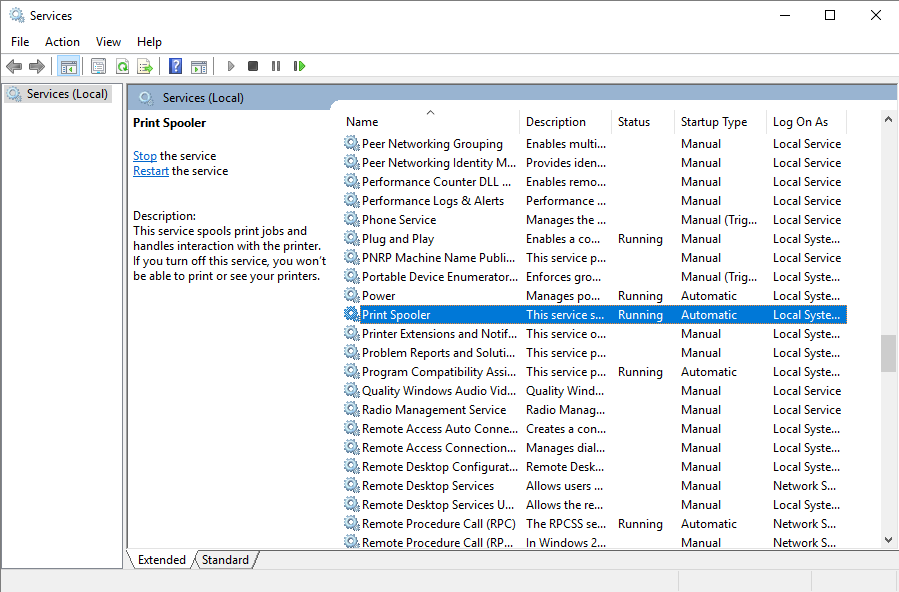Click the Restart Service toolbar icon
The height and width of the screenshot is (592, 899).
click(299, 67)
